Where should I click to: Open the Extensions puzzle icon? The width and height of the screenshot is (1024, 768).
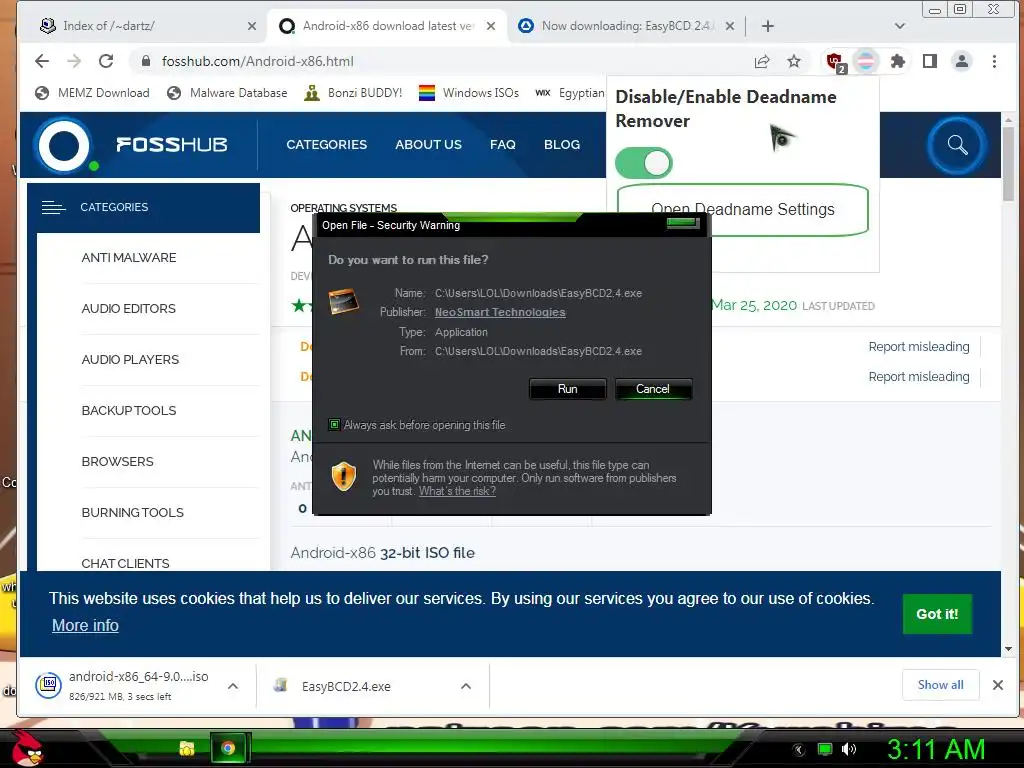pos(898,61)
